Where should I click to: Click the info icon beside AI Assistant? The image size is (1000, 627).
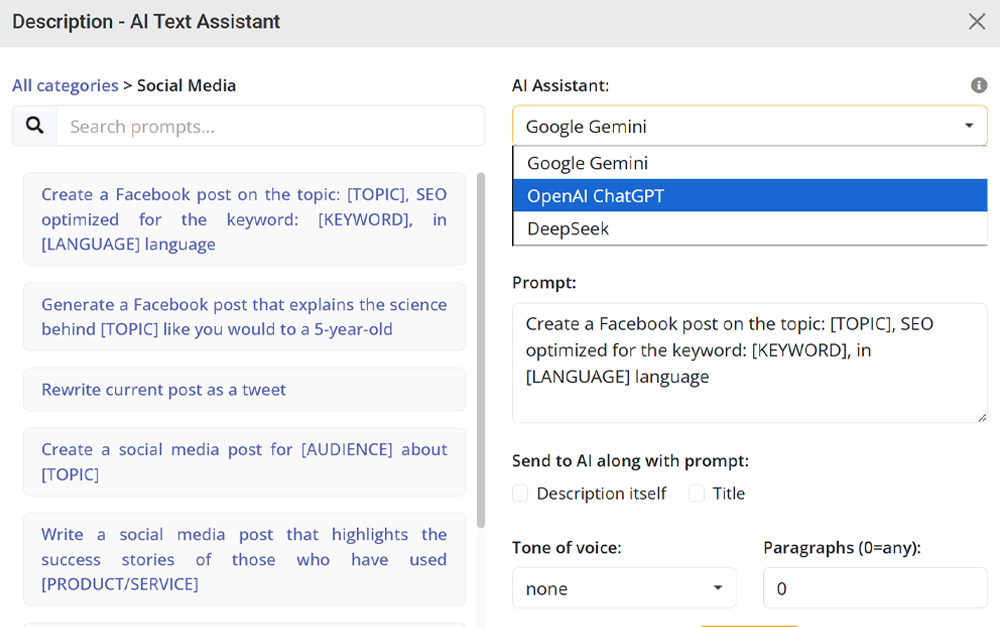979,86
